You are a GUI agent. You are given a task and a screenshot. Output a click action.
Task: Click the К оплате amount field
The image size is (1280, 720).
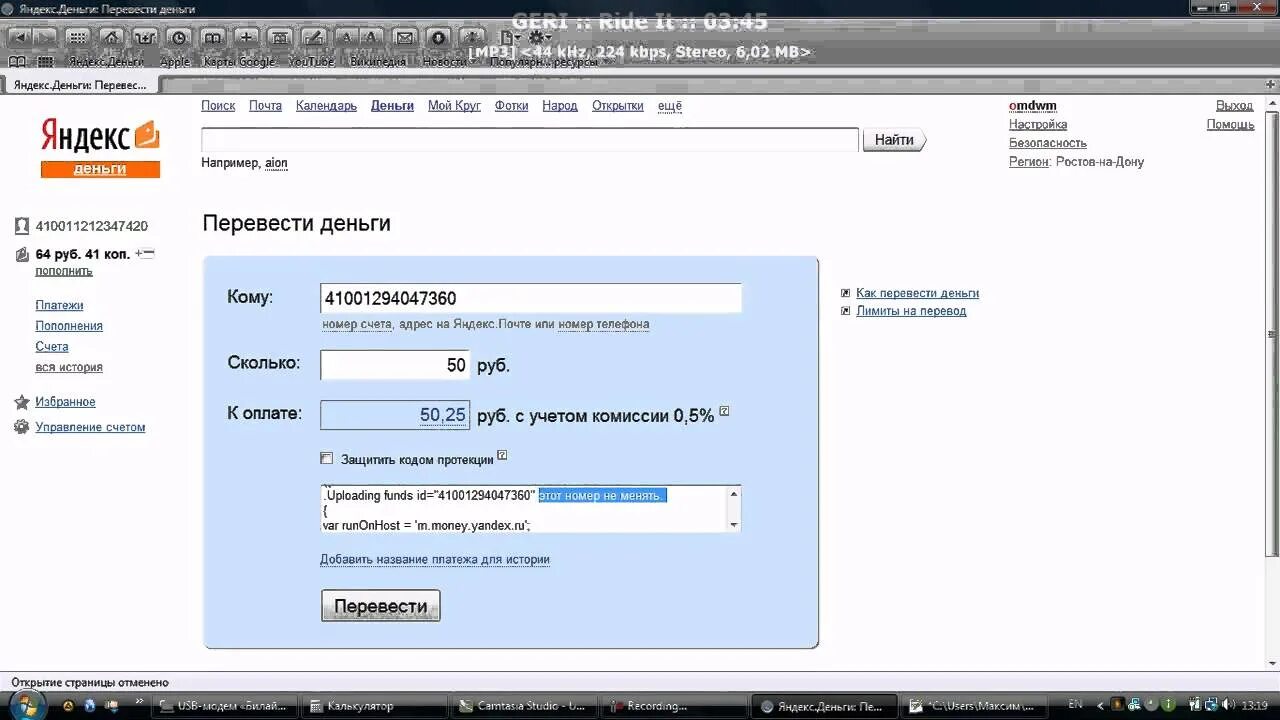point(395,415)
